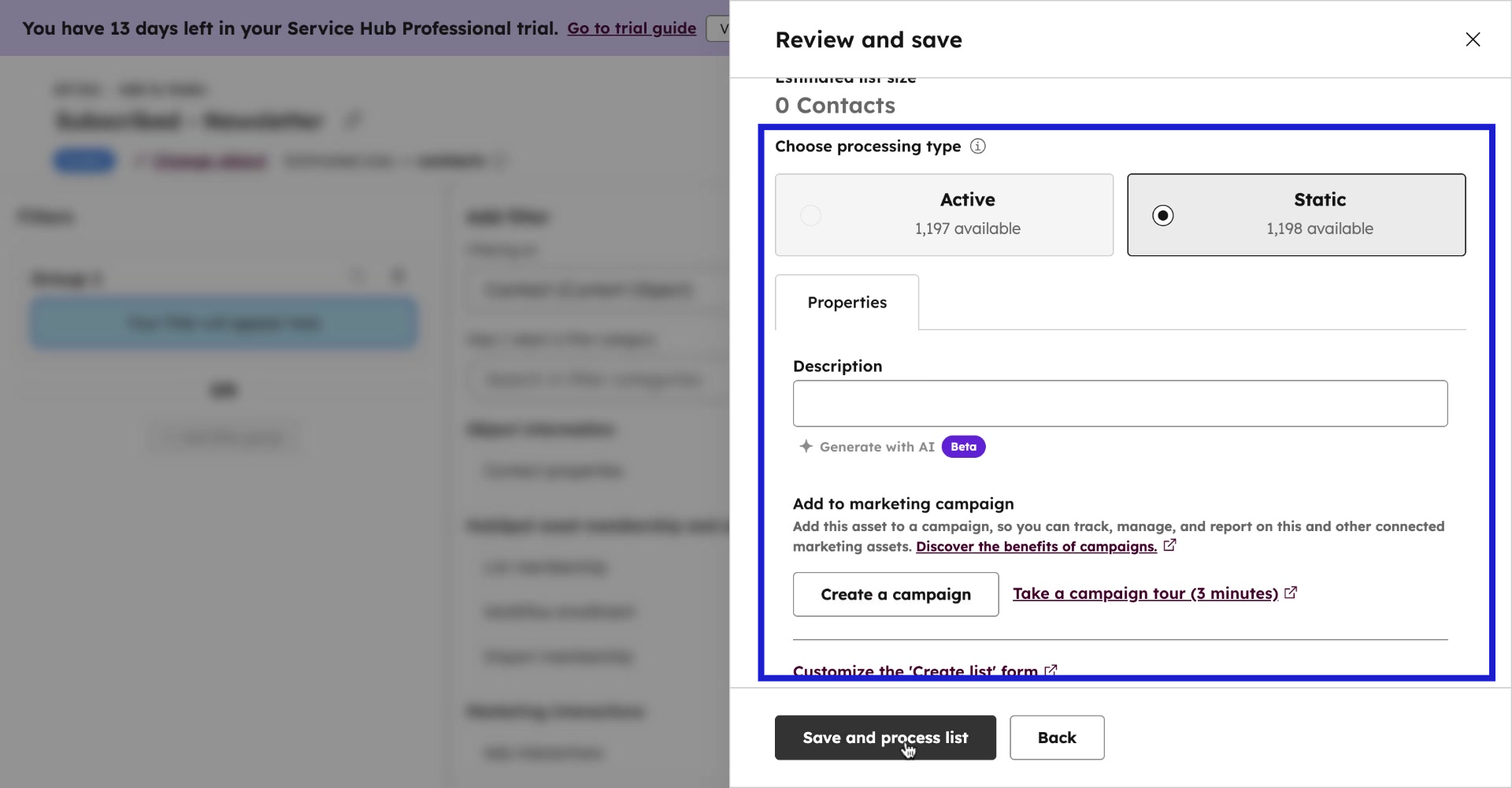This screenshot has height=788, width=1512.
Task: Open the Properties tab
Action: [847, 303]
